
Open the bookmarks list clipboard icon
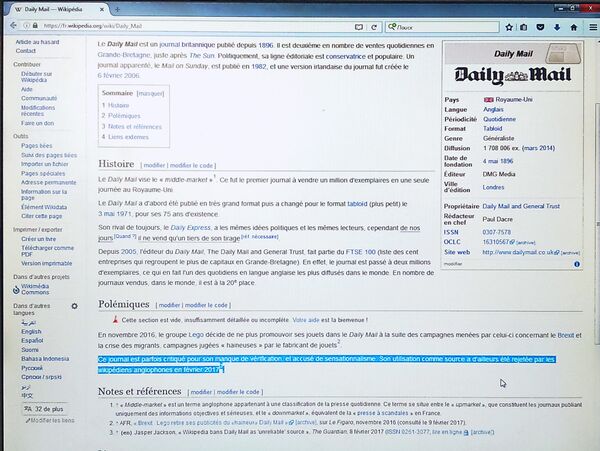coord(523,27)
